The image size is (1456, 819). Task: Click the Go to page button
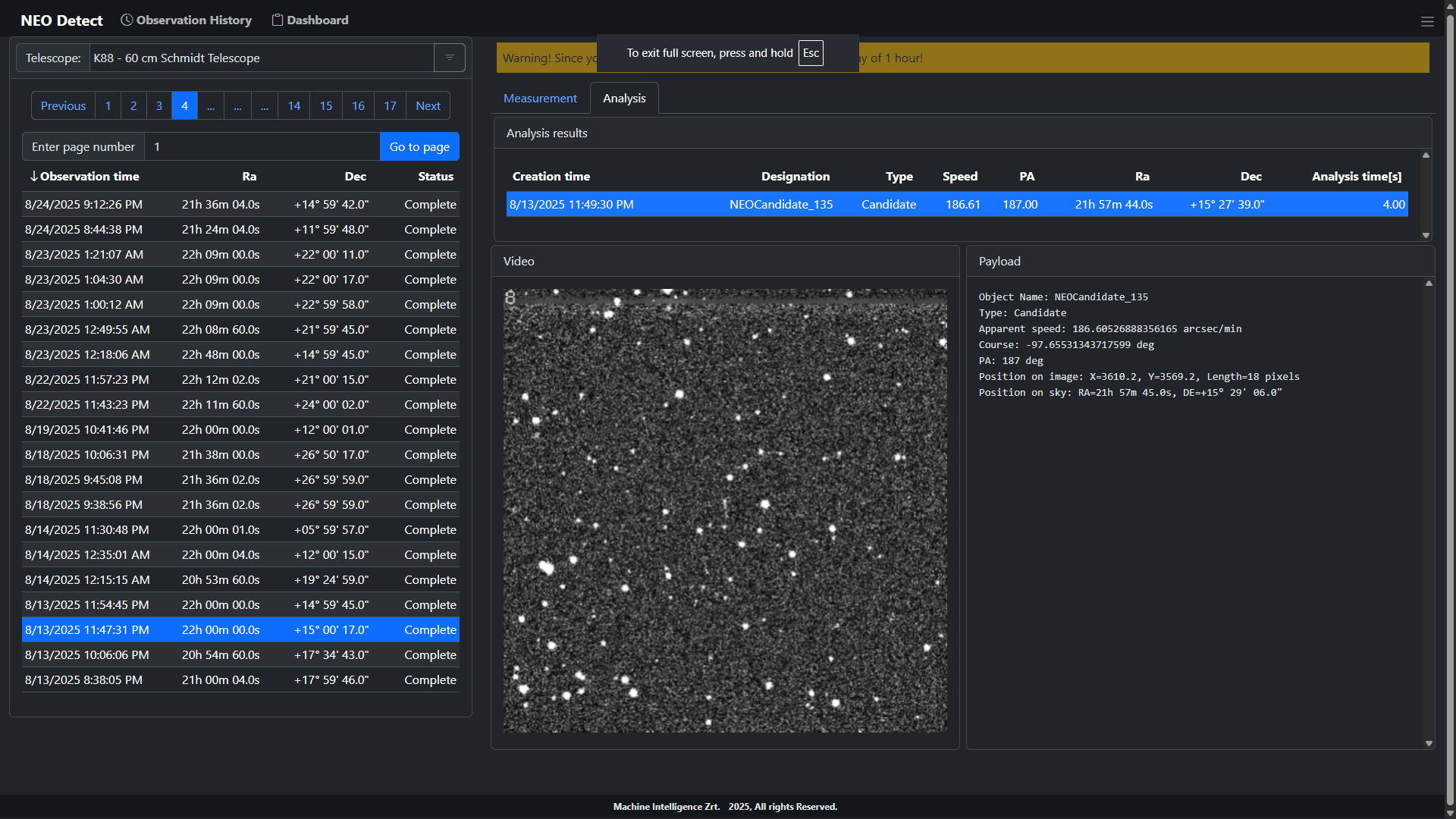click(x=419, y=146)
